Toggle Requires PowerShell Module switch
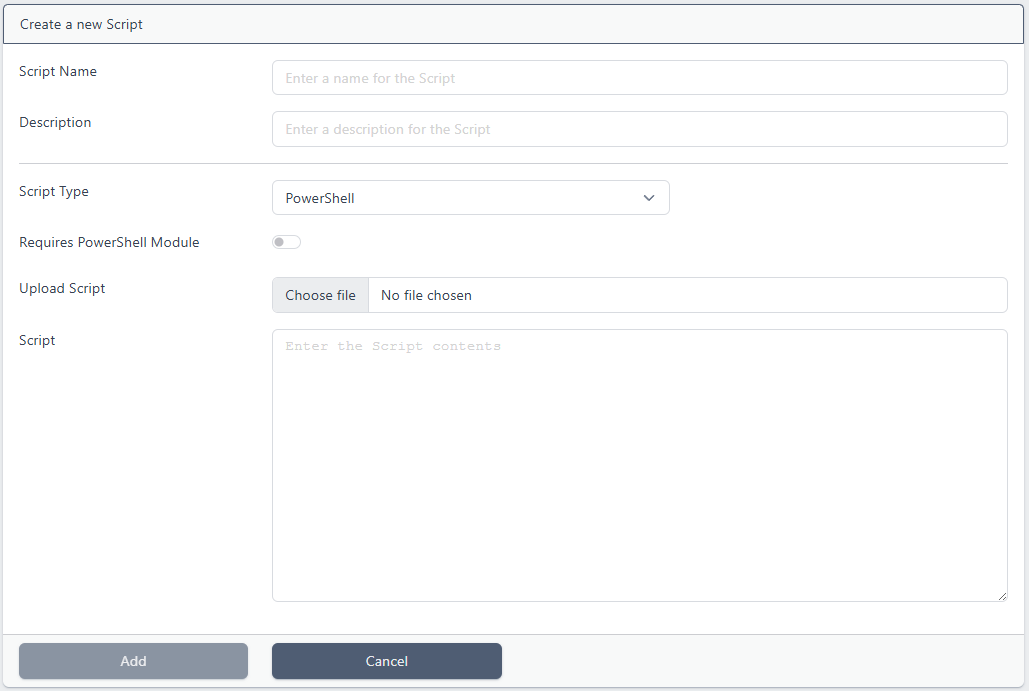 [286, 242]
